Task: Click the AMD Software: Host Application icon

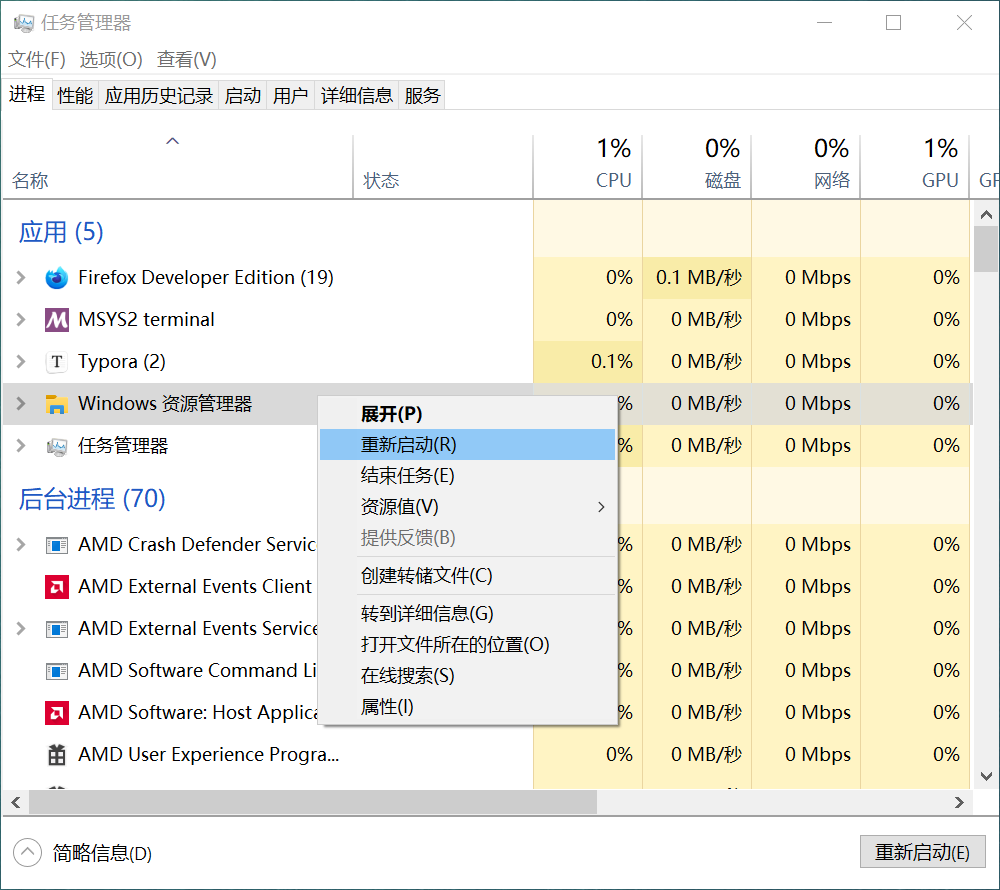Action: click(57, 713)
